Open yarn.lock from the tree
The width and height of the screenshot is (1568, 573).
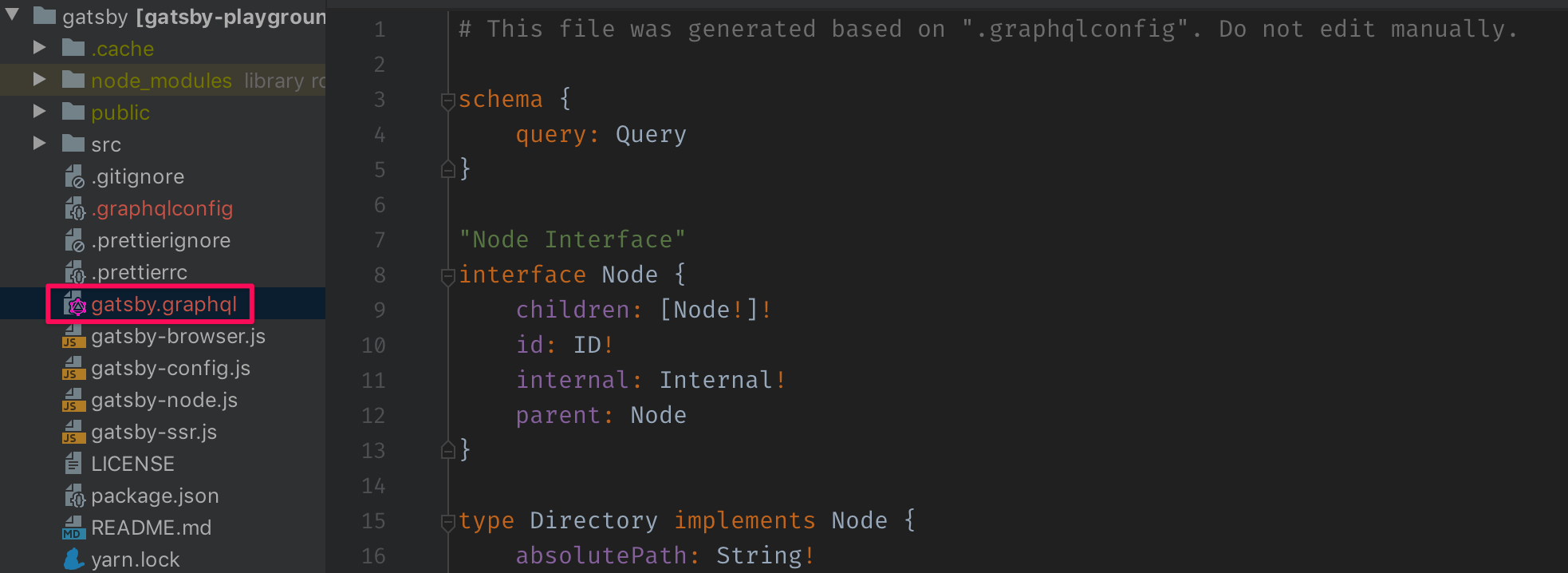point(135,559)
